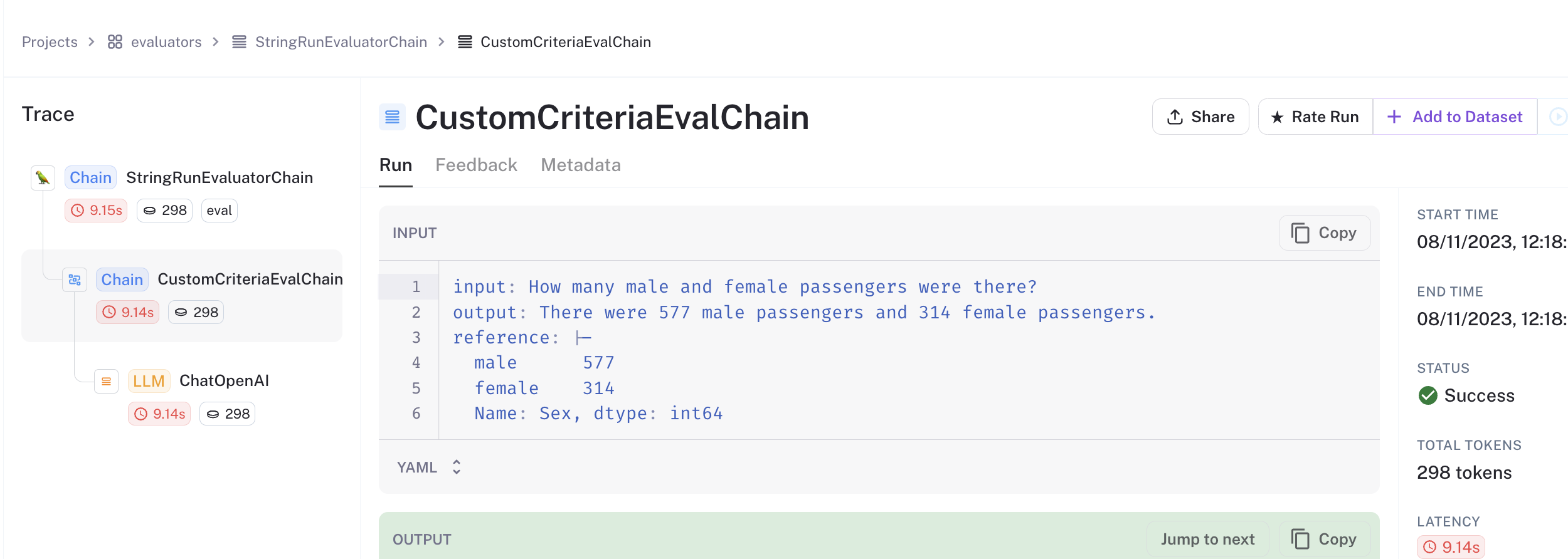Open the Metadata tab
The image size is (1568, 559).
pos(581,165)
